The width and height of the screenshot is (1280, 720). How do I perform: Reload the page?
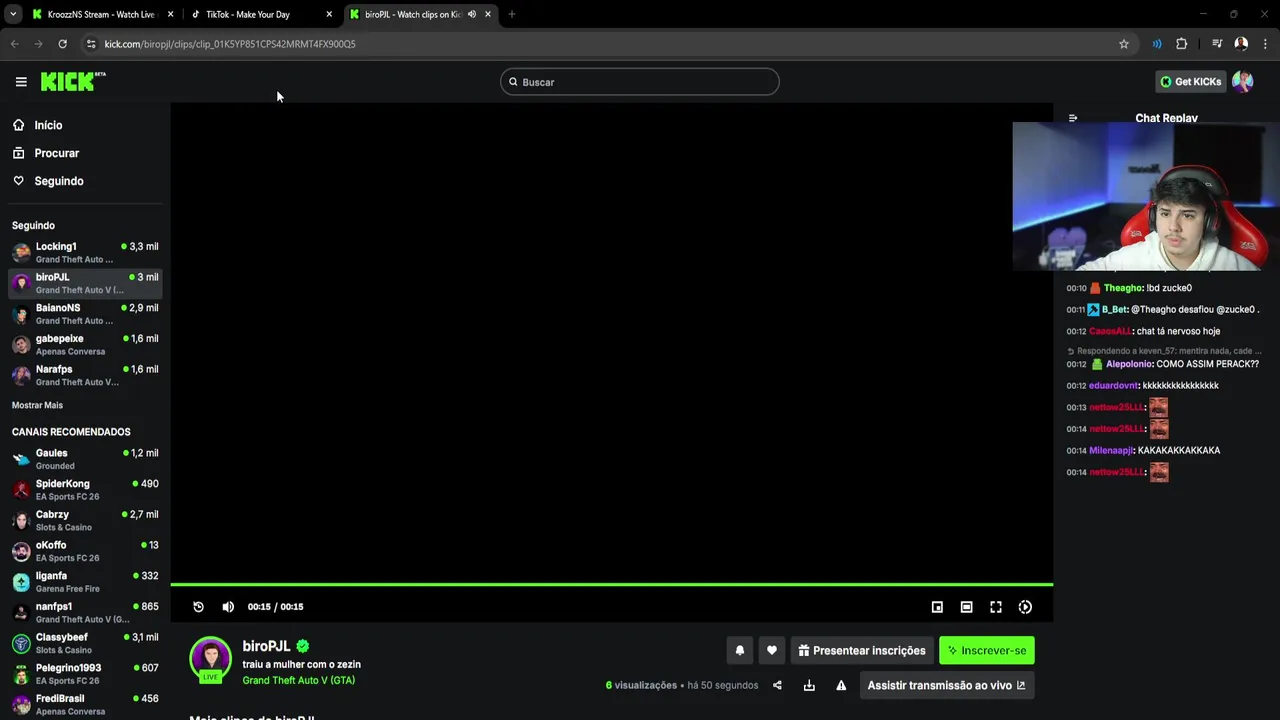pos(62,44)
